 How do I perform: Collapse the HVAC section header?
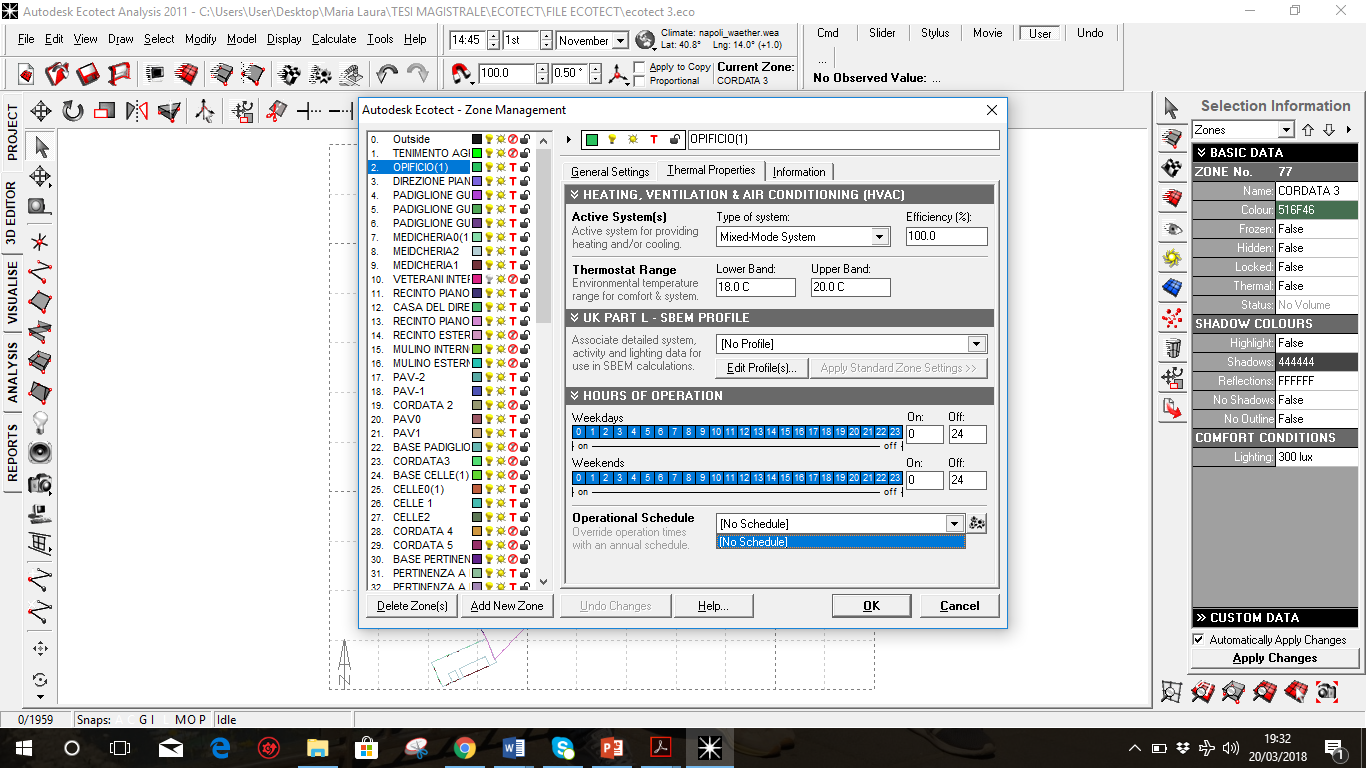[x=781, y=195]
